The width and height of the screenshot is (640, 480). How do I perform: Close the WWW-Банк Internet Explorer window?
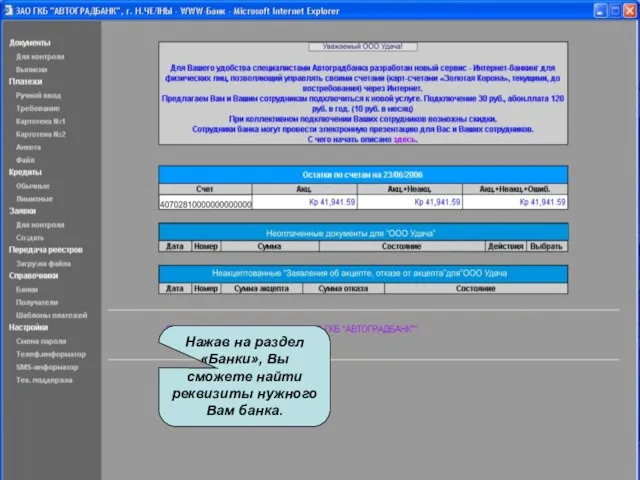pyautogui.click(x=630, y=11)
